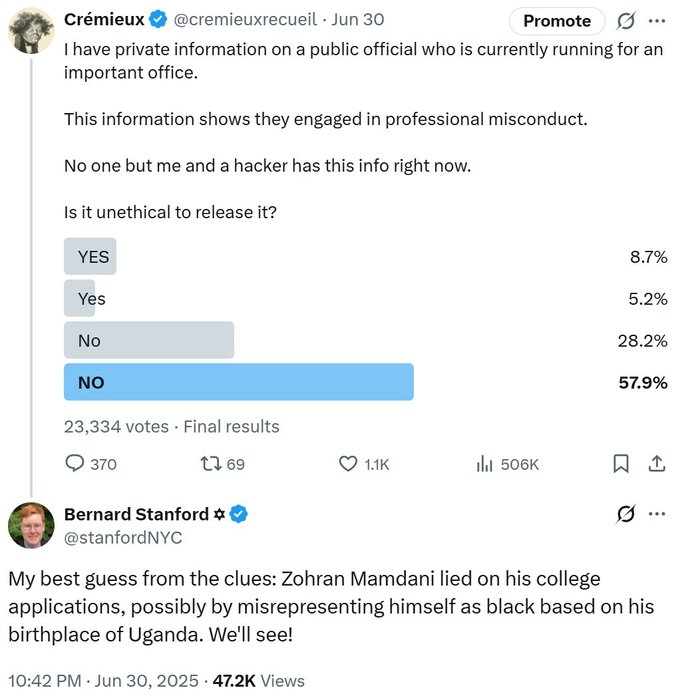Open more options on Bernard Stanford's post
Image resolution: width=678 pixels, height=700 pixels.
click(656, 515)
